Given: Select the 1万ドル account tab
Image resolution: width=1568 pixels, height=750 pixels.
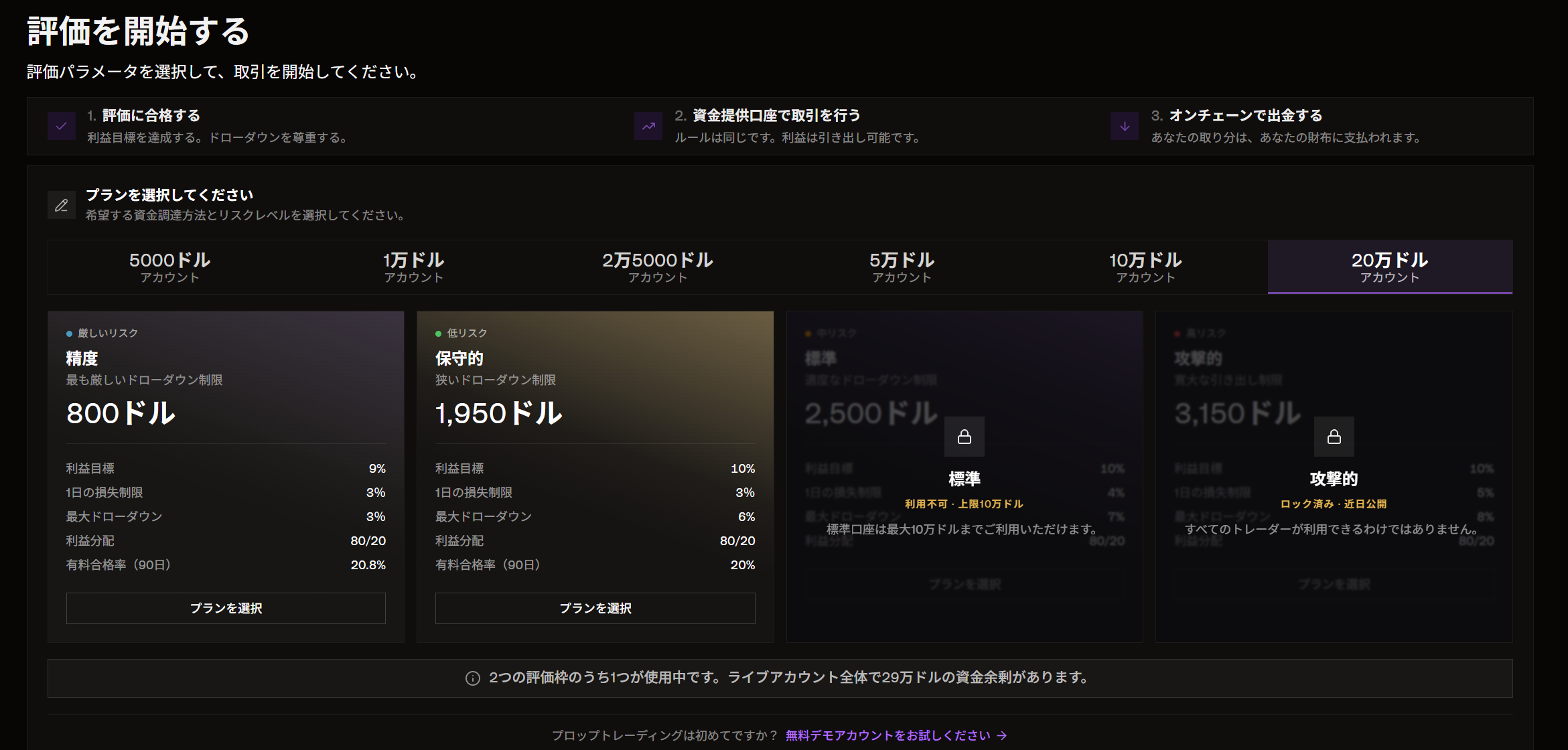Looking at the screenshot, I should point(413,267).
